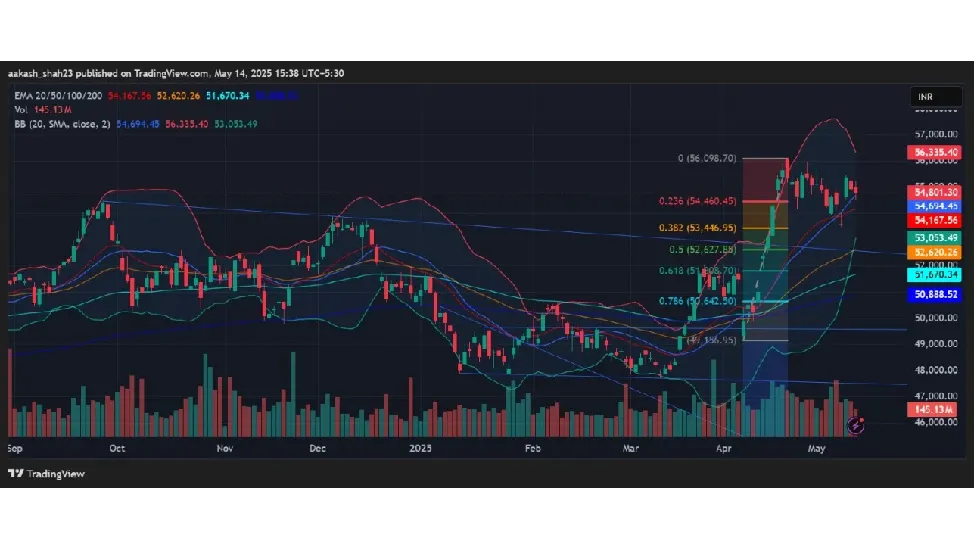
Task: Click the Feb label on the time axis
Action: point(532,448)
